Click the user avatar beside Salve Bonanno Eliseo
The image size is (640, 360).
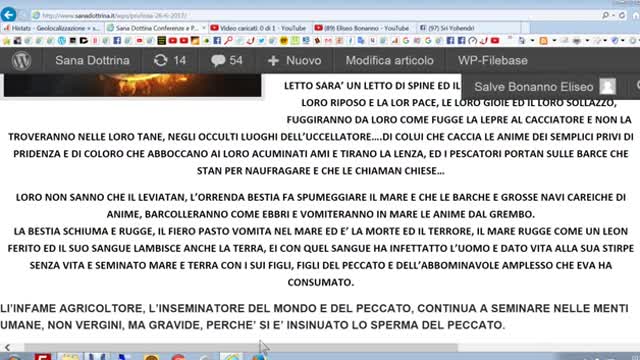pos(607,87)
